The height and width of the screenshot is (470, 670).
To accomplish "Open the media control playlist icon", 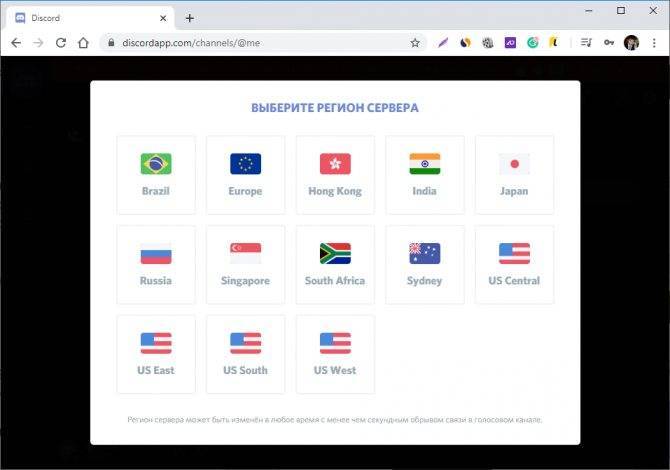I will tap(586, 43).
